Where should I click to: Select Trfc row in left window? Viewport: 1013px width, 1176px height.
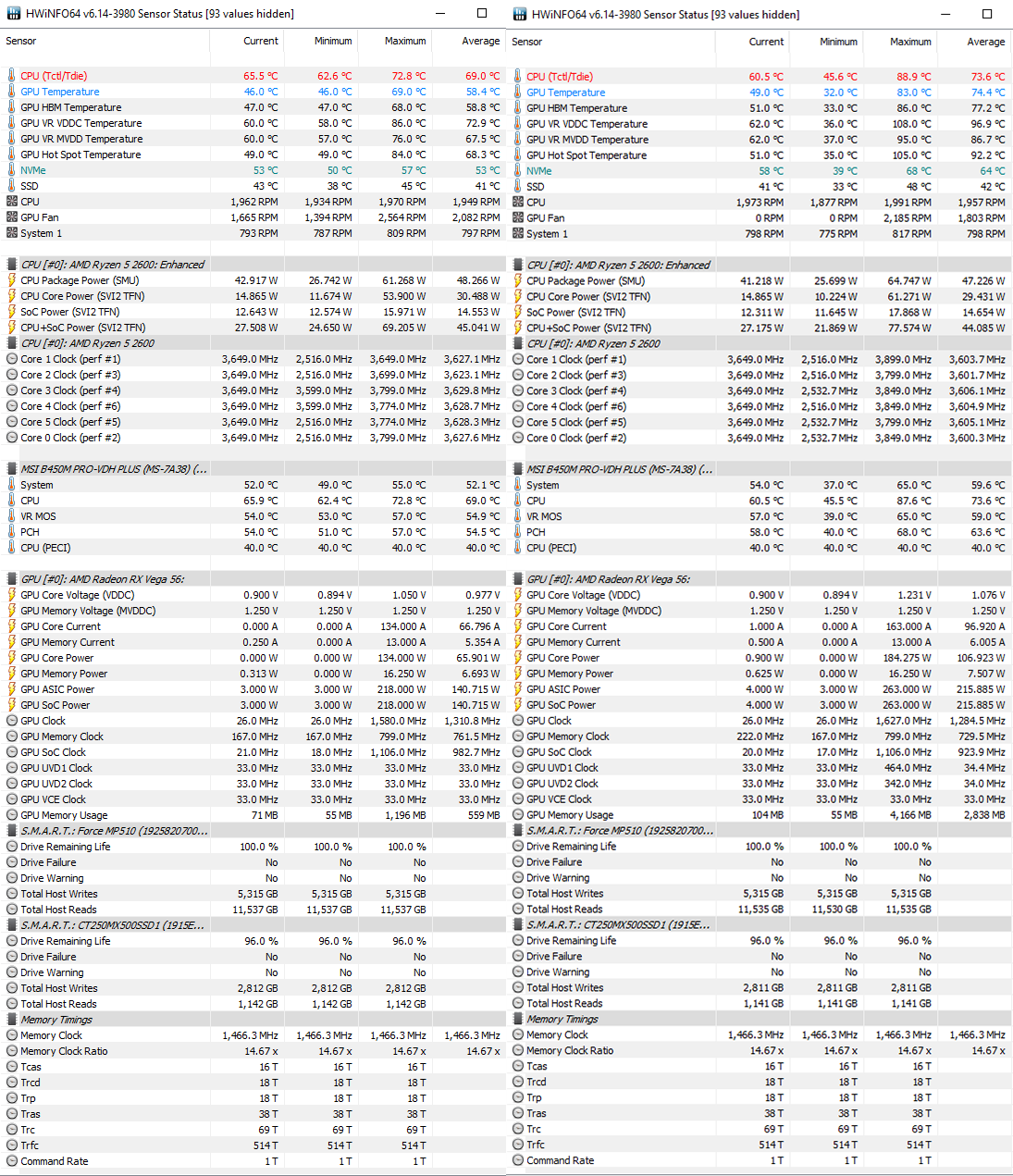click(253, 1145)
